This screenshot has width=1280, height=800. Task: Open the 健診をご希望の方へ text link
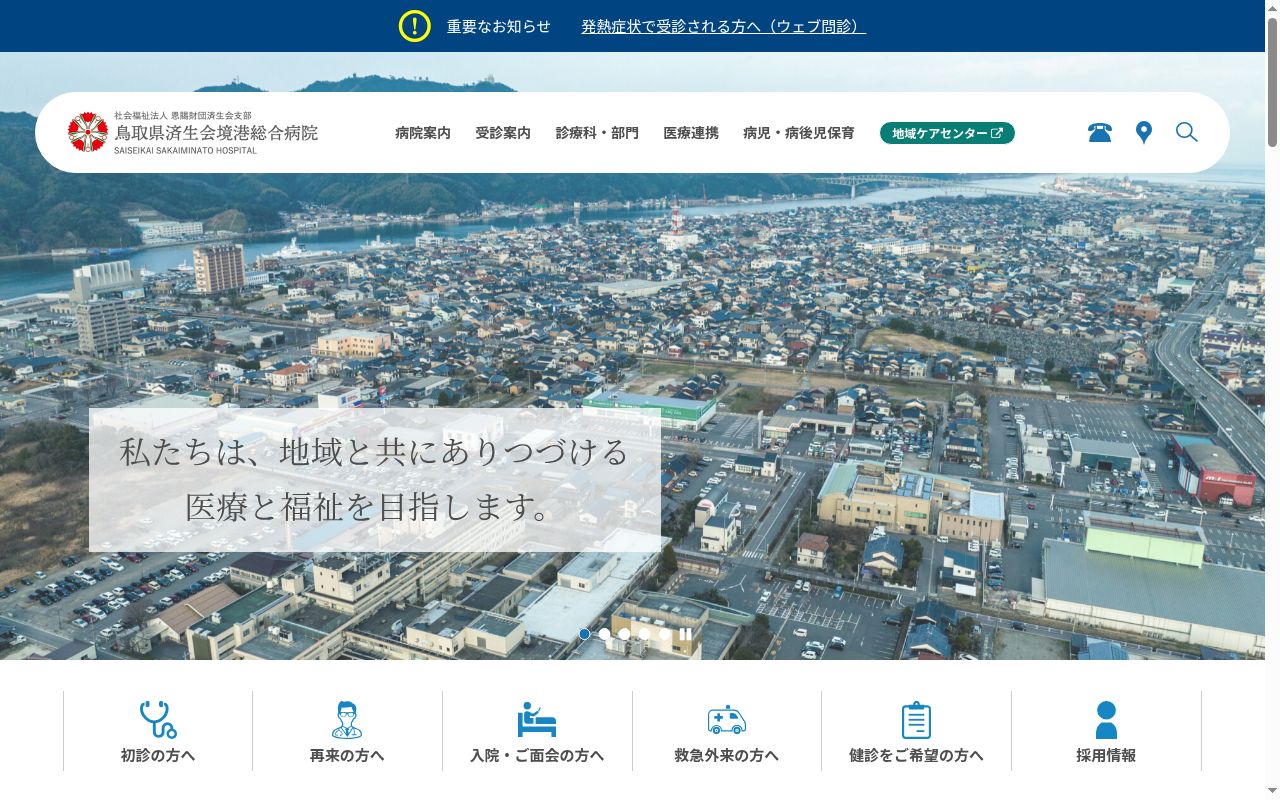(916, 756)
